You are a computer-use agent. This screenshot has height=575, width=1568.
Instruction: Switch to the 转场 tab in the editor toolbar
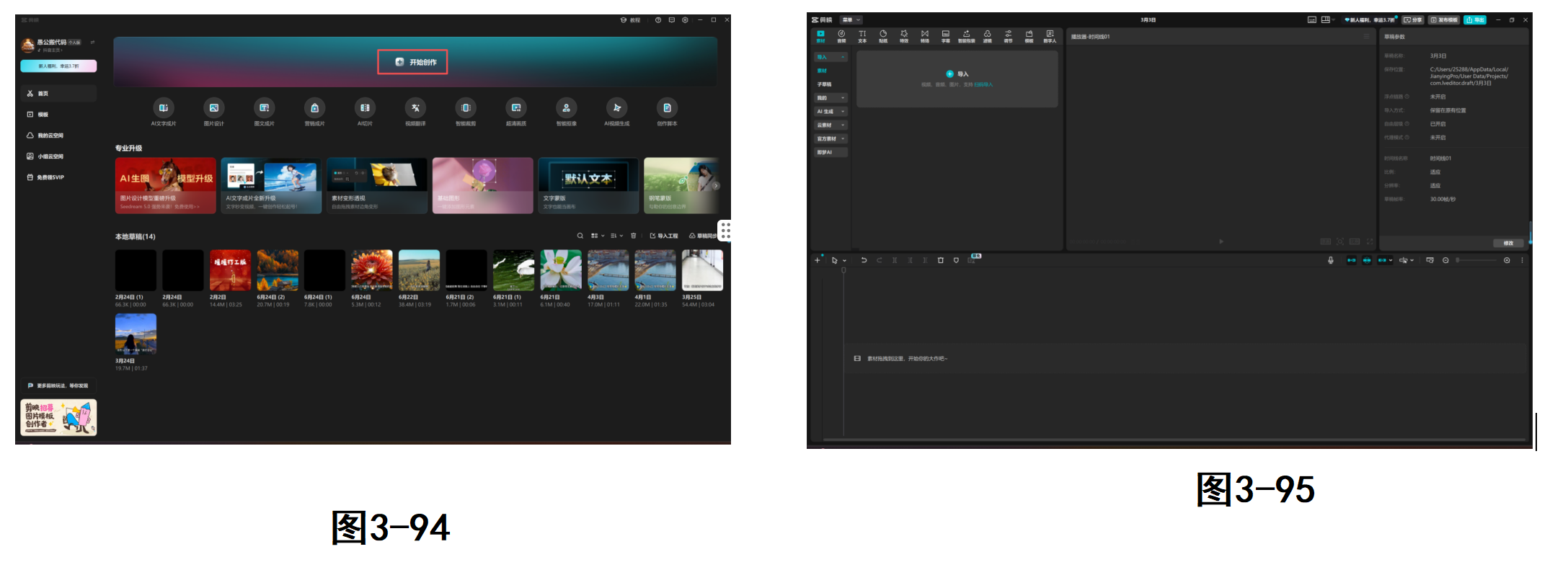click(925, 37)
